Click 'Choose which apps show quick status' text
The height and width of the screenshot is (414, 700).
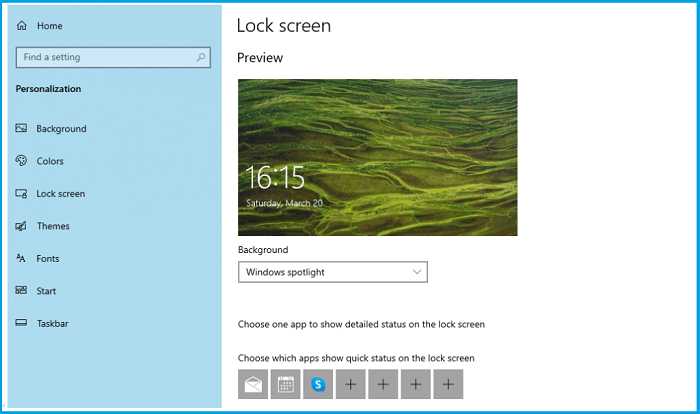pos(356,358)
